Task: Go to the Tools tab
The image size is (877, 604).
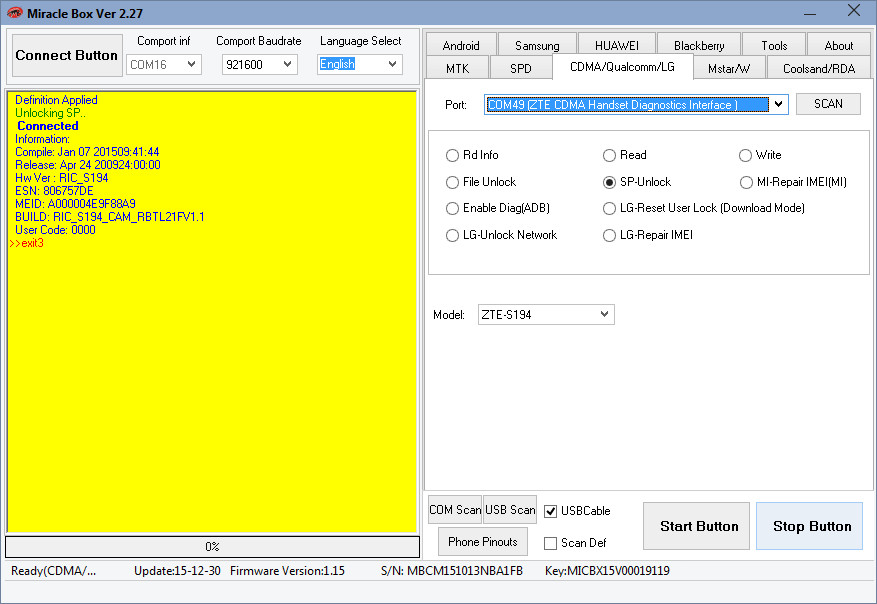Action: [x=774, y=45]
